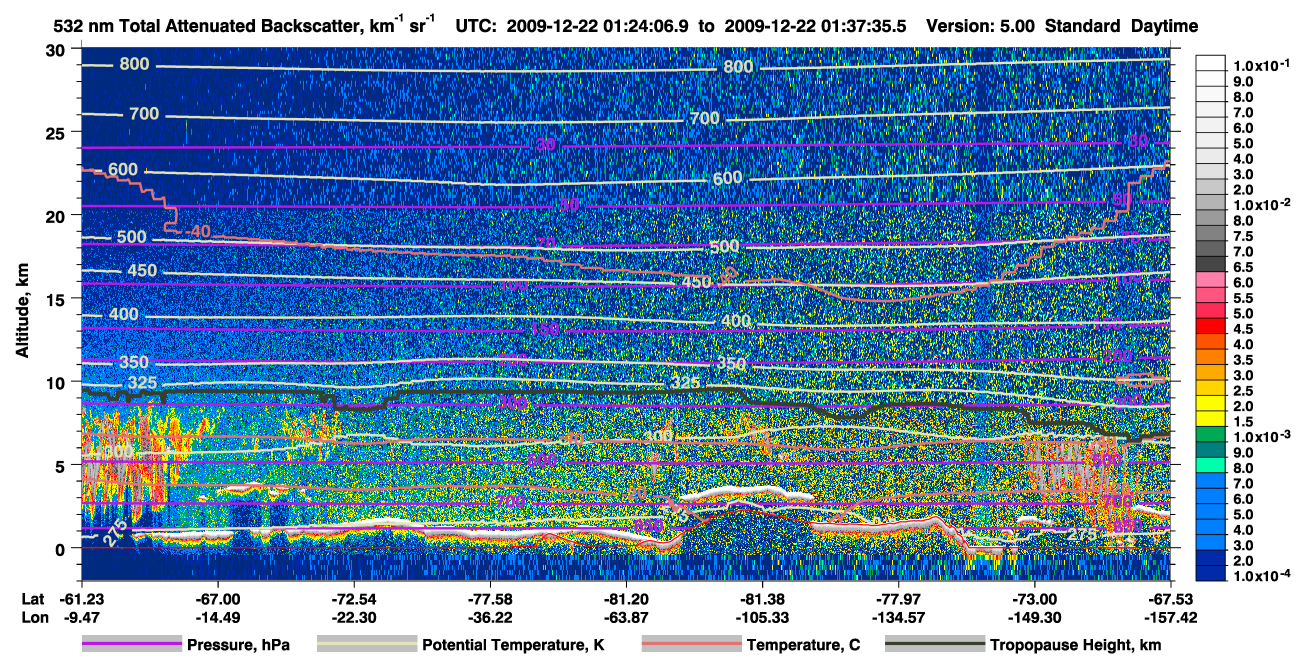Click latitude value -61.23
The image size is (1300, 667).
point(81,598)
